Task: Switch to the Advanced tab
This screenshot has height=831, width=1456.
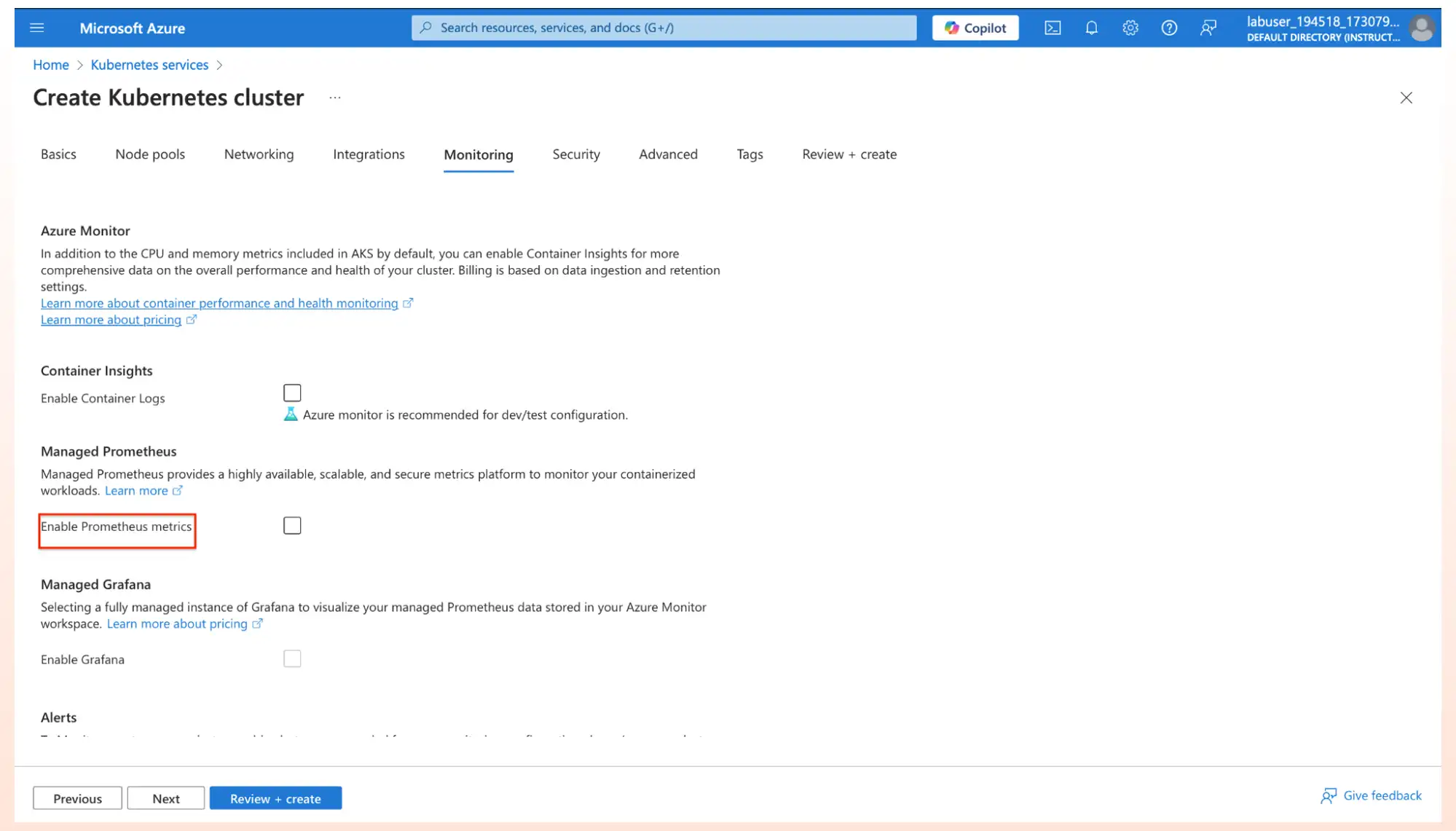Action: pos(668,154)
